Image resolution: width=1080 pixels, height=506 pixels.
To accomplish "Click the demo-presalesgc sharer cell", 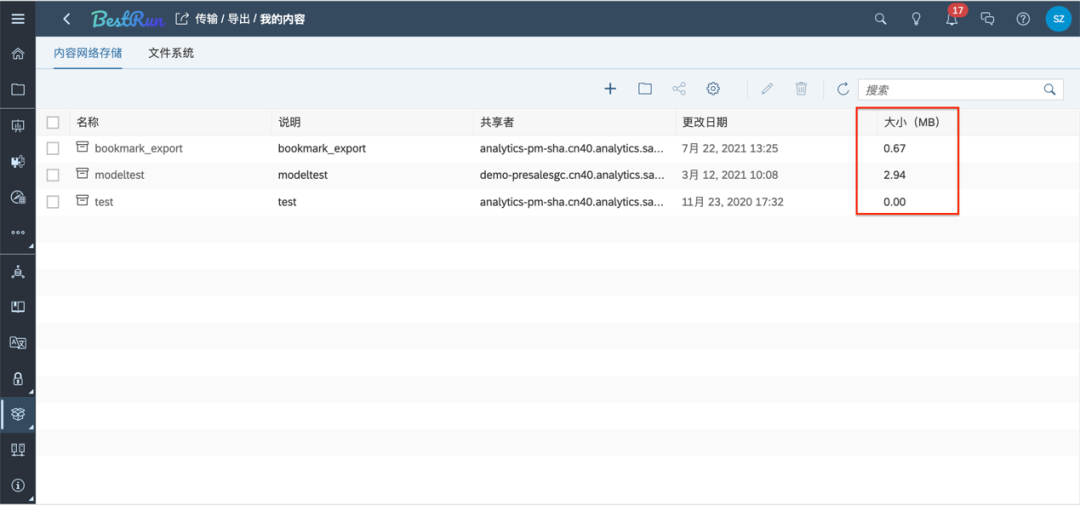I will click(572, 175).
